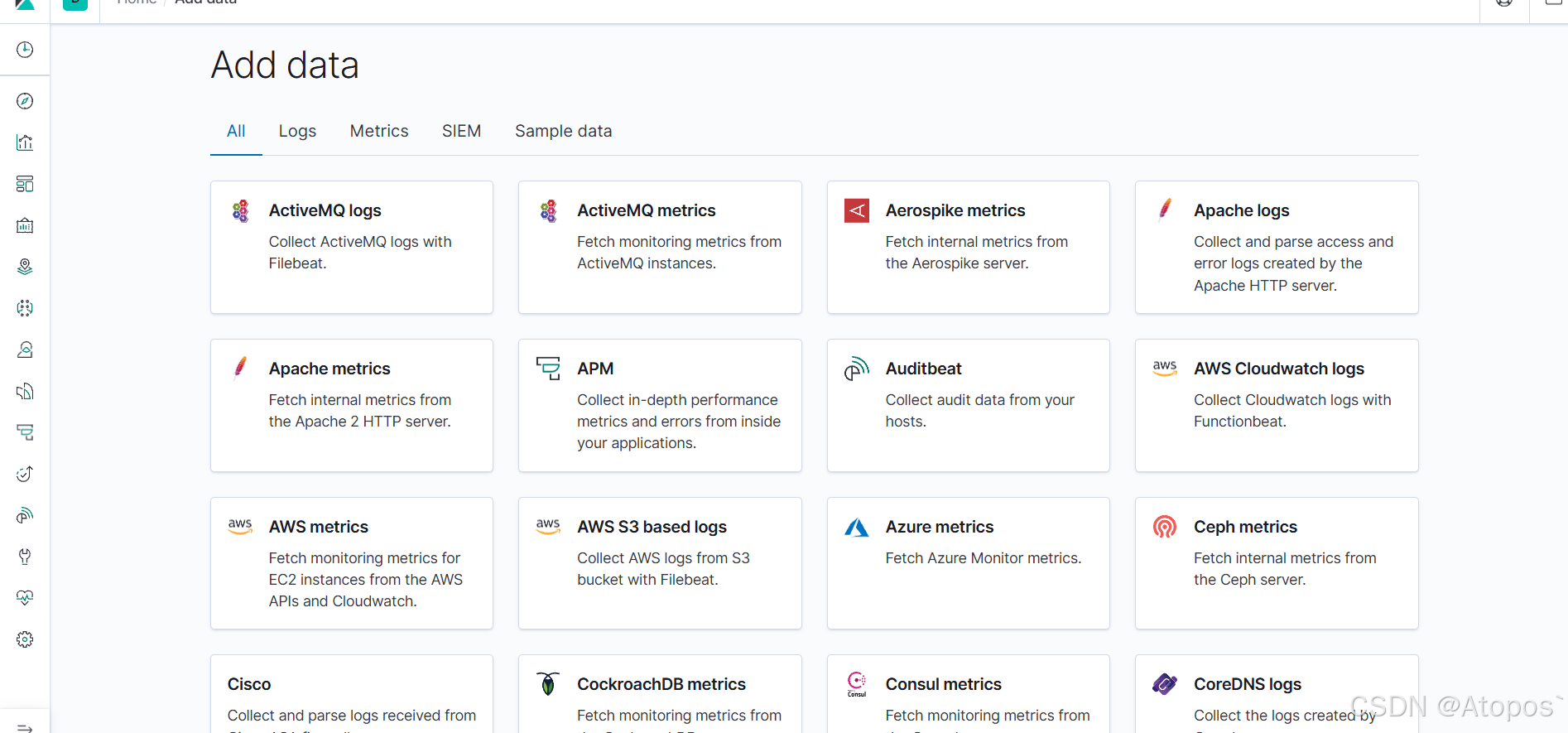Image resolution: width=1568 pixels, height=733 pixels.
Task: Open the APM app from the sidebar
Action: pyautogui.click(x=25, y=432)
